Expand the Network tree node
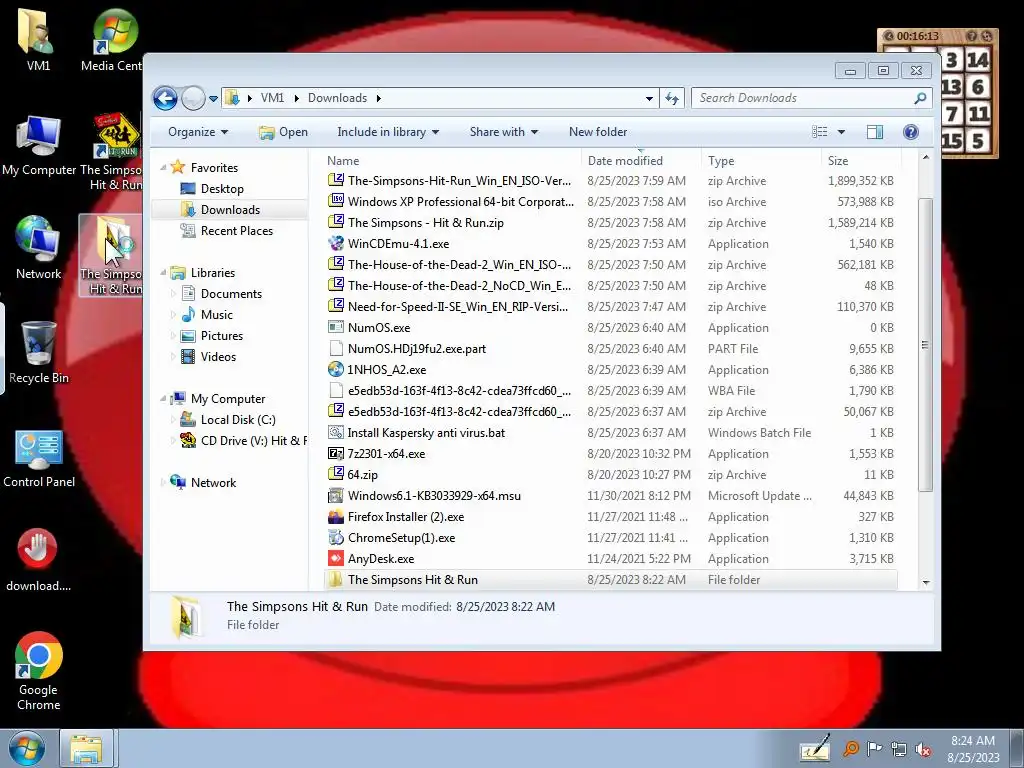 point(163,483)
